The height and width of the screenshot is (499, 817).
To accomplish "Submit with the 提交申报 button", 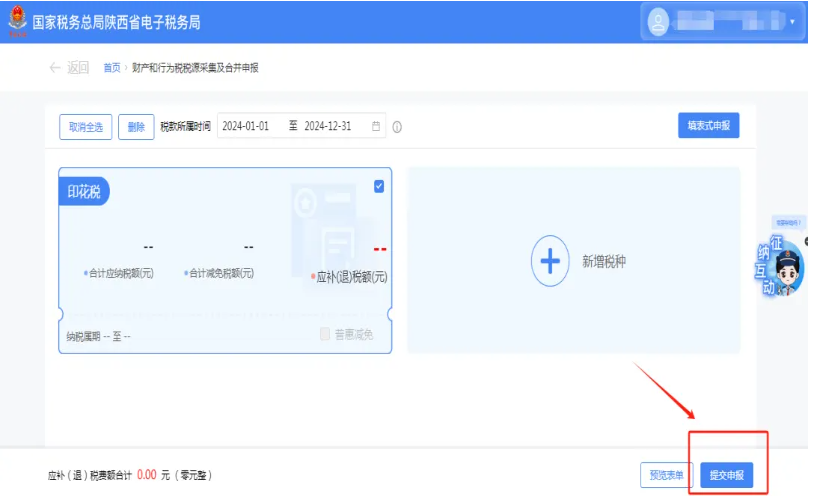I will coord(726,475).
